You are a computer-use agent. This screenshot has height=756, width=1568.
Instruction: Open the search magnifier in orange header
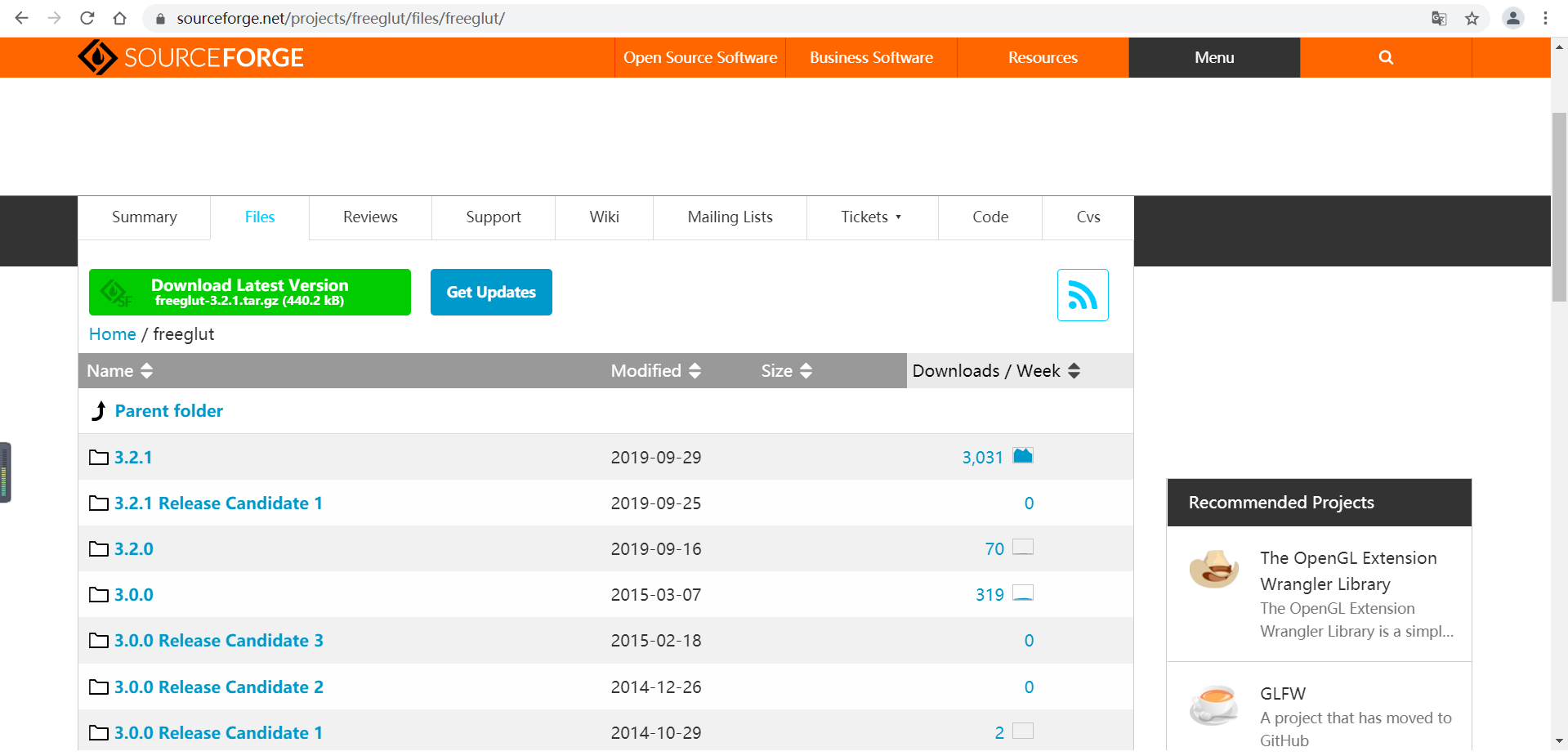(1386, 57)
